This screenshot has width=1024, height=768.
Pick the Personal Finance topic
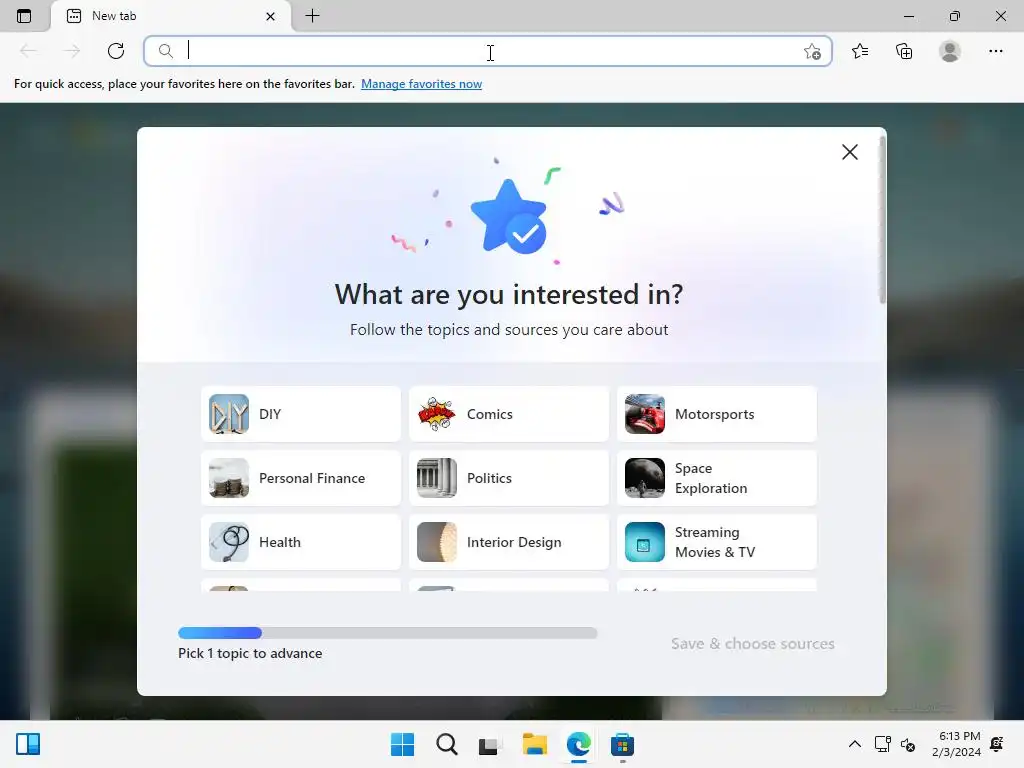[301, 478]
